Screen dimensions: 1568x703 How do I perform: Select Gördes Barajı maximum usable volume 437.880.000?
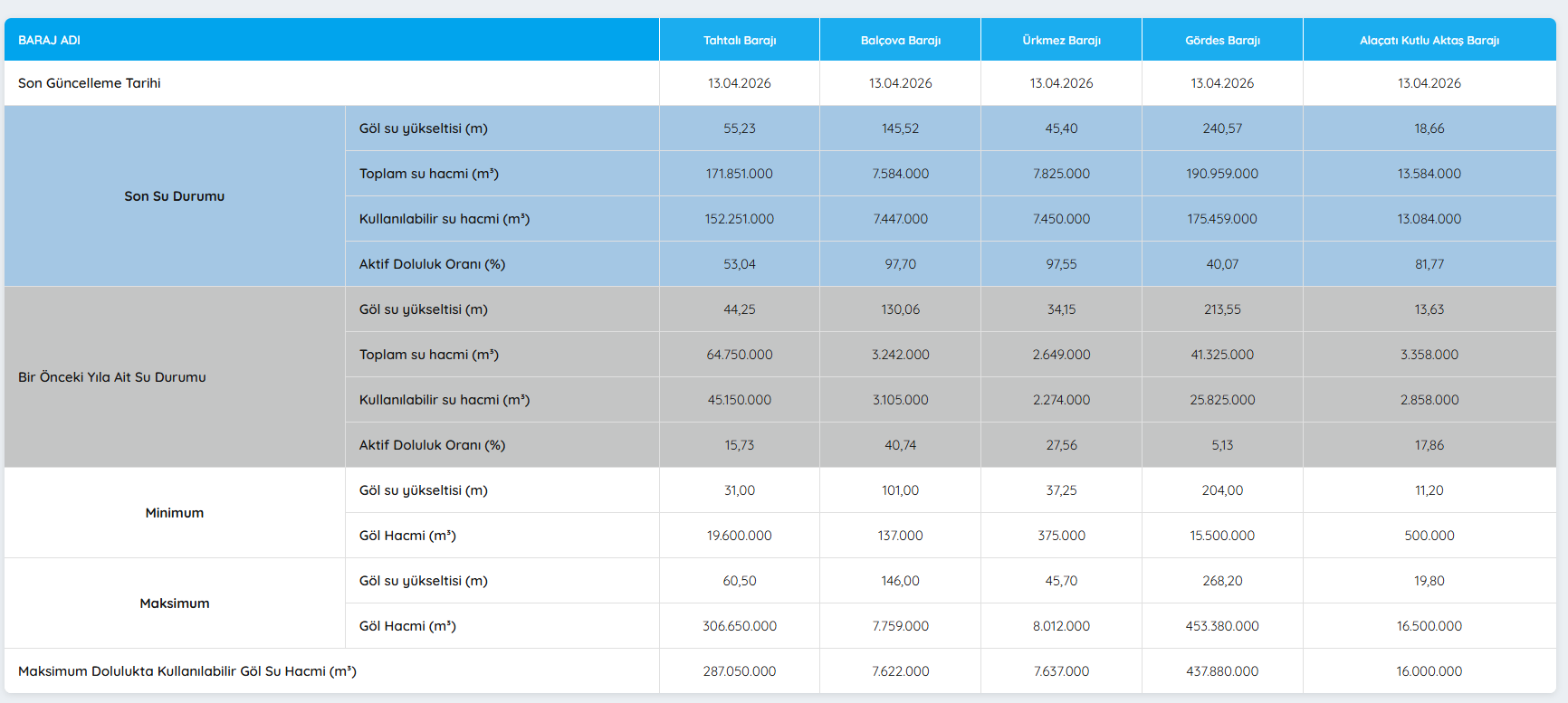point(1222,671)
